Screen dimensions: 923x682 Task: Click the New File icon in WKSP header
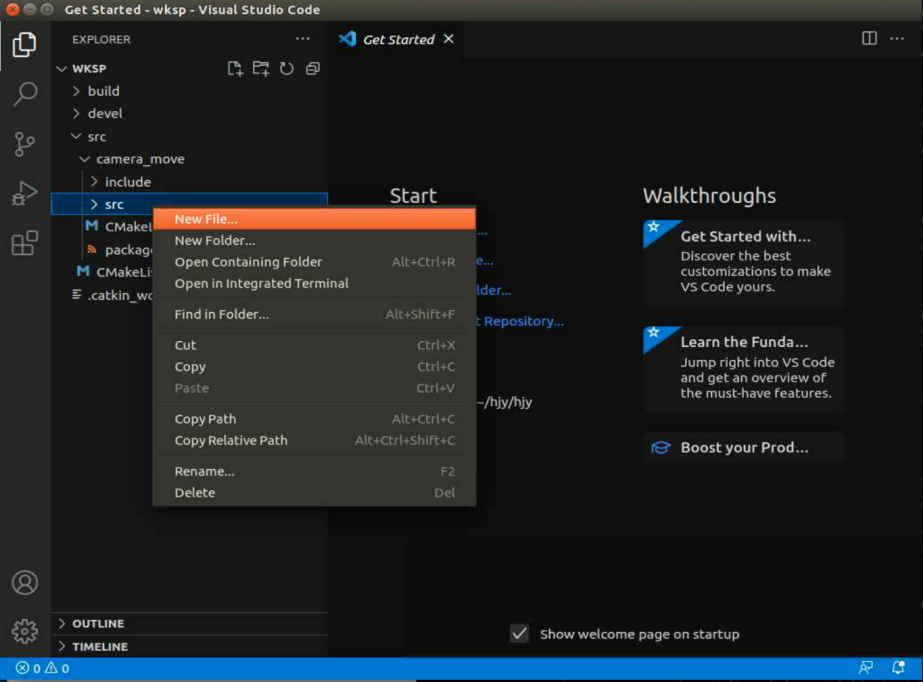[235, 69]
